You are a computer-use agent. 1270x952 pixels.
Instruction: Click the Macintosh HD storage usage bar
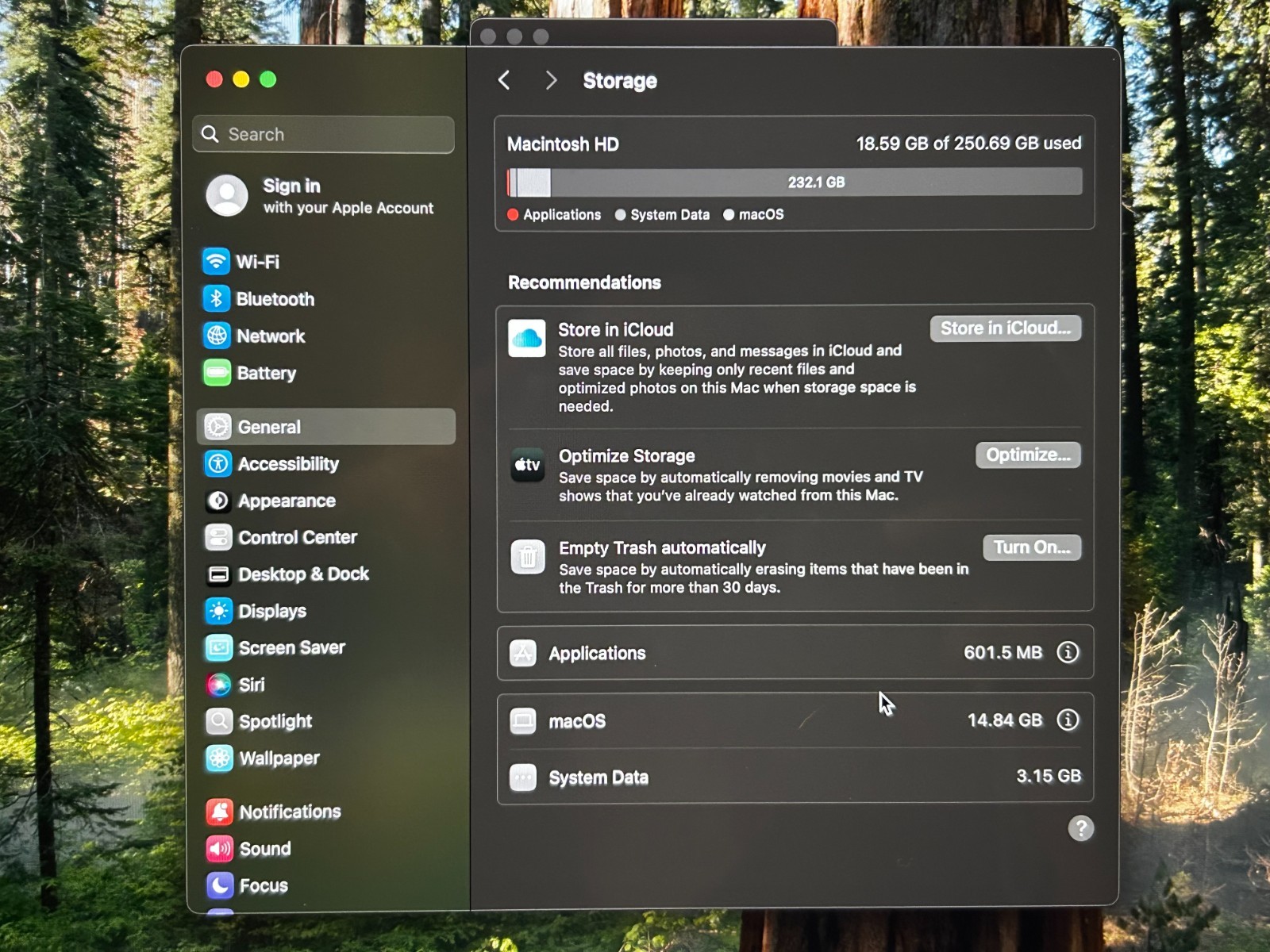point(794,182)
